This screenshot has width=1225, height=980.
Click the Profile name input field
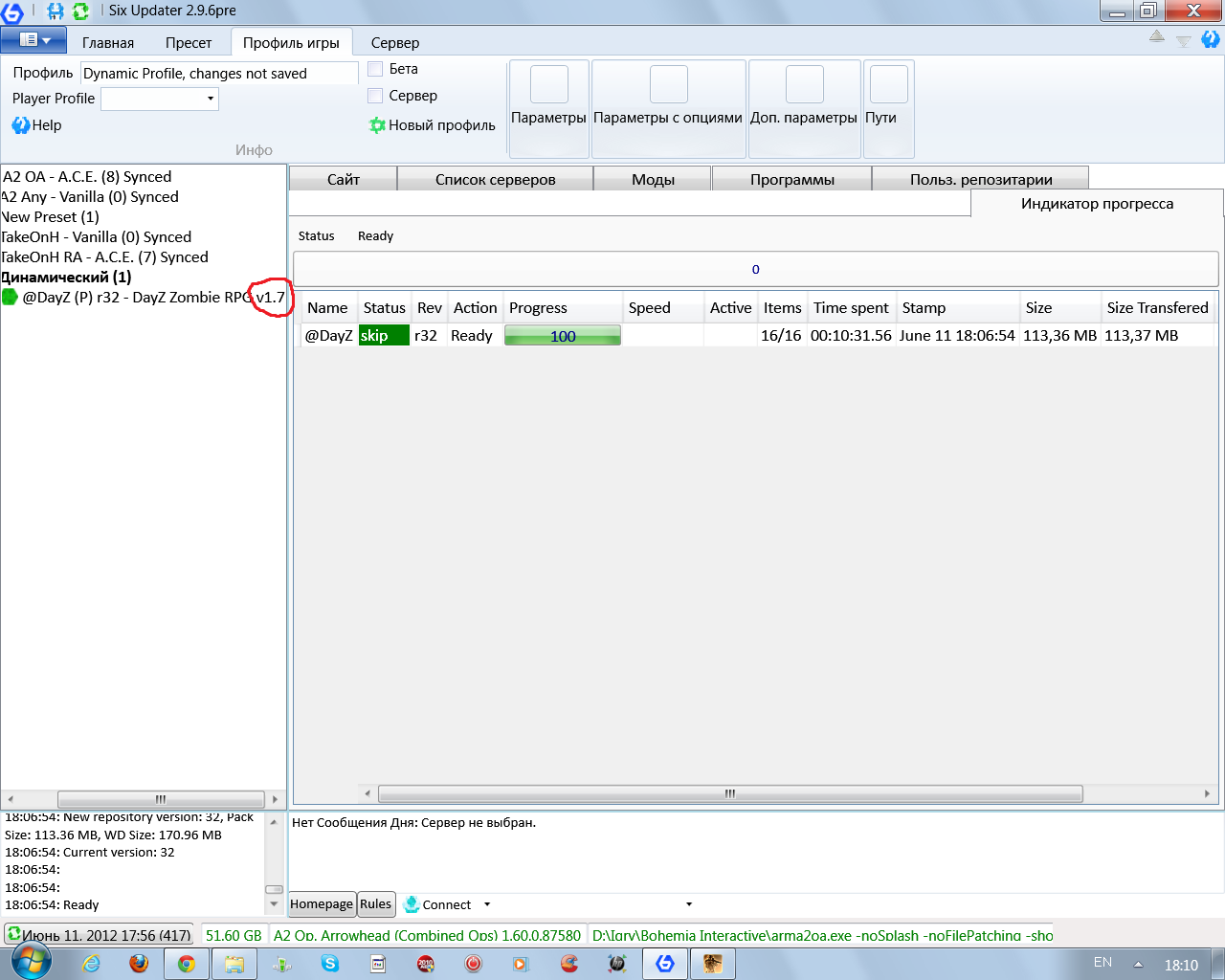[219, 74]
